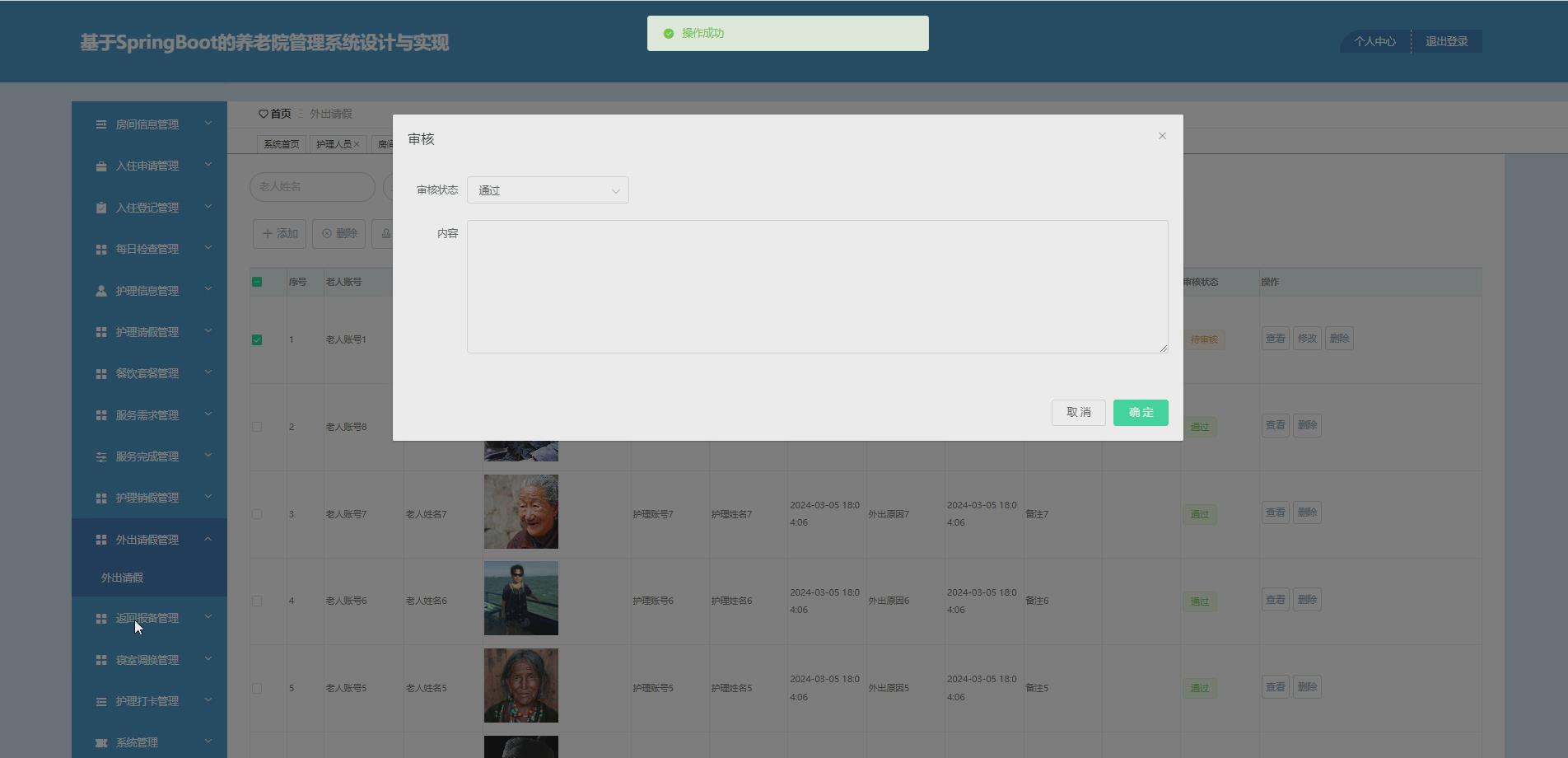This screenshot has height=758, width=1568.
Task: Check the row 2 老人账号8 checkbox
Action: point(257,427)
